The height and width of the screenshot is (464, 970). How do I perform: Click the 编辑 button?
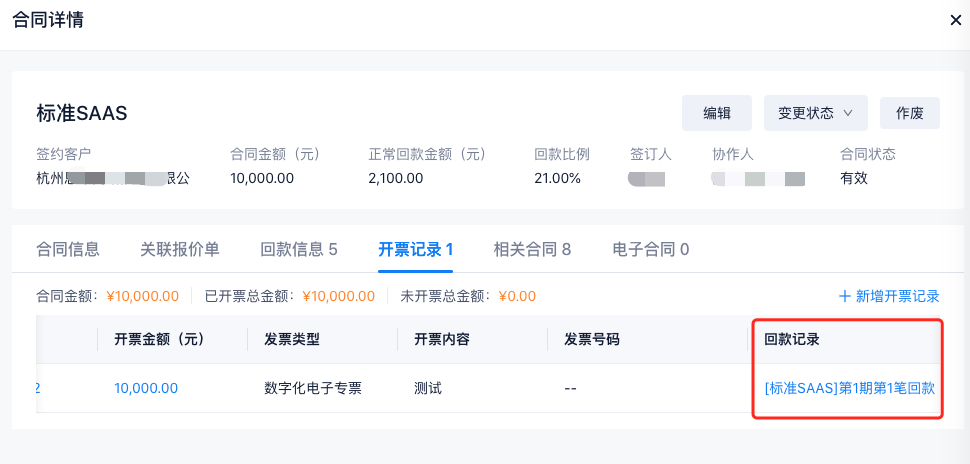click(x=716, y=113)
